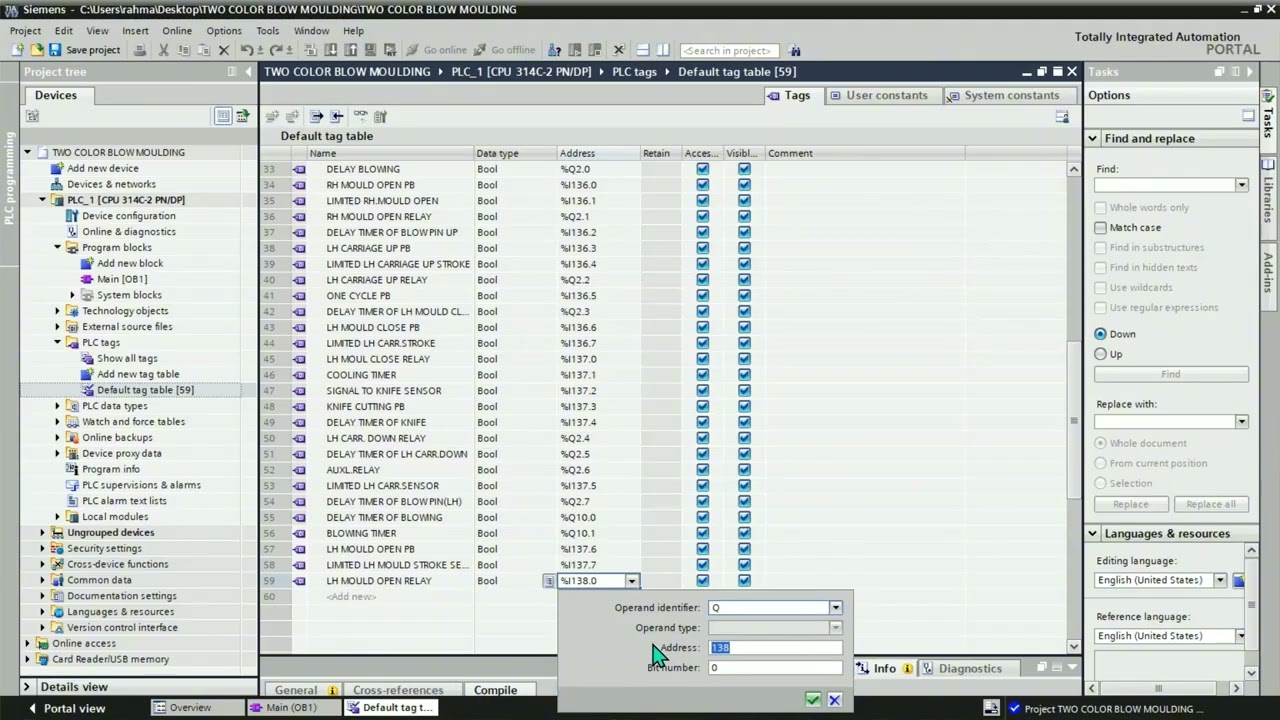The height and width of the screenshot is (720, 1280).
Task: Click Show all tags in the tree
Action: coord(127,358)
